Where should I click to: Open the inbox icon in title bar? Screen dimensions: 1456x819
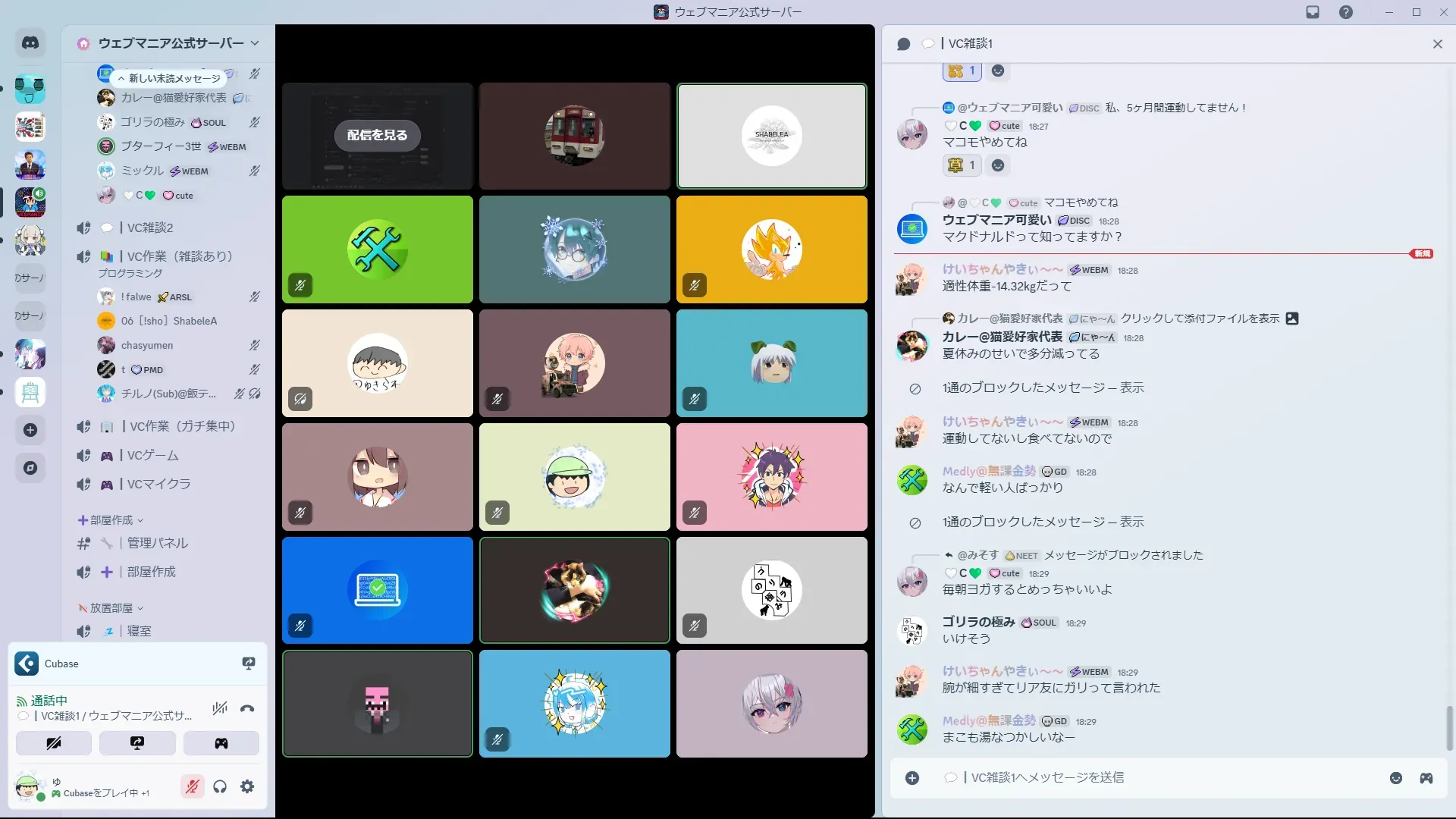[x=1313, y=12]
